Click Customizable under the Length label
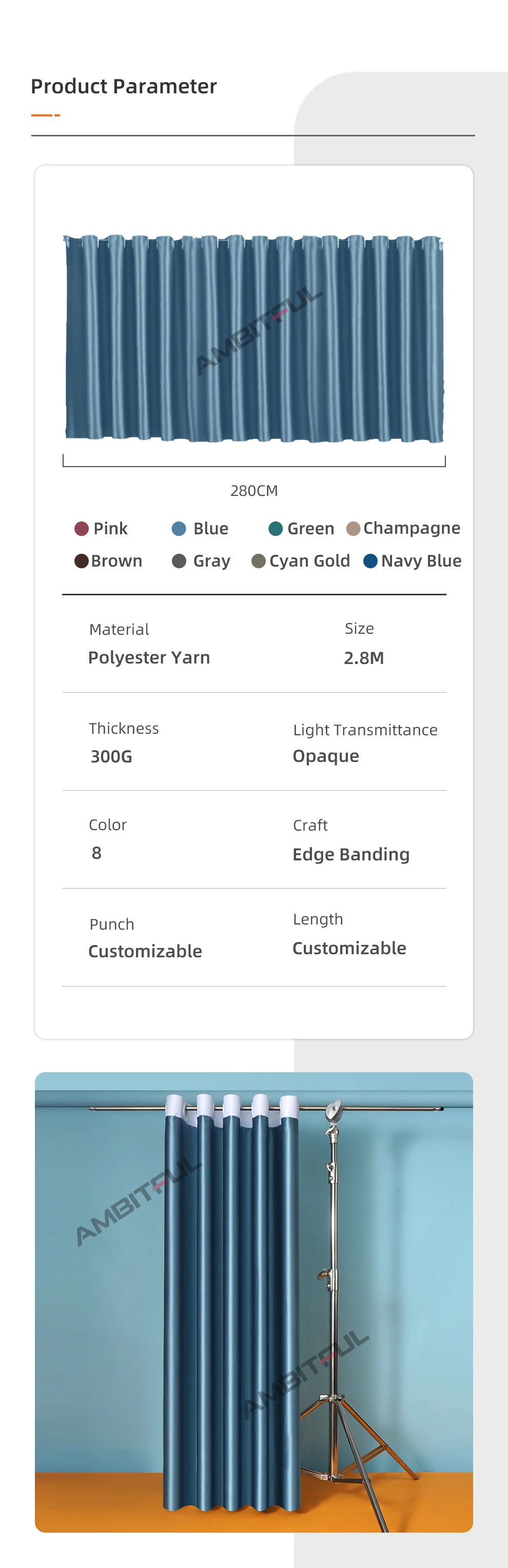The image size is (508, 1568). coord(349,948)
